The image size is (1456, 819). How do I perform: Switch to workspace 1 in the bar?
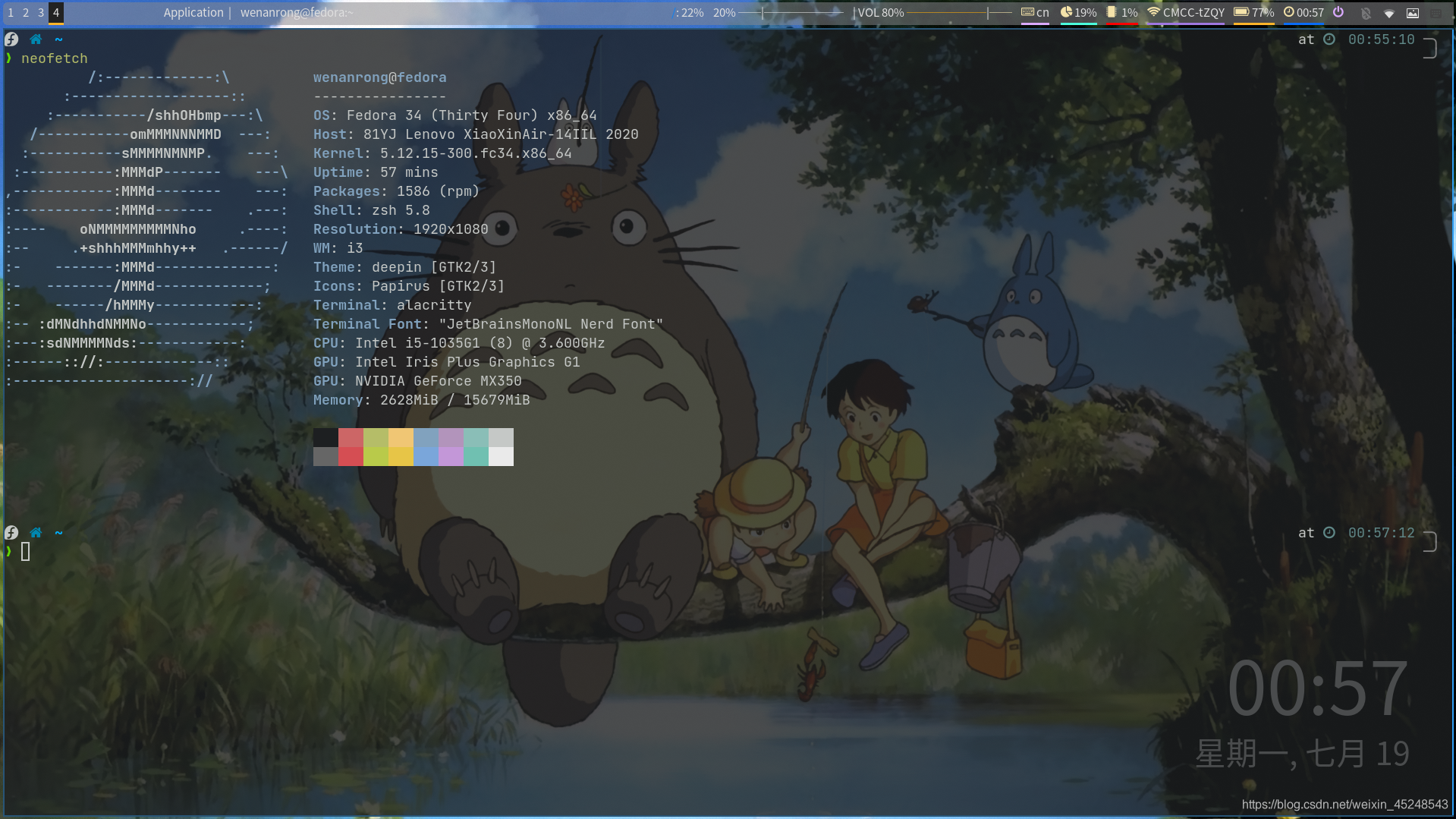pos(11,12)
